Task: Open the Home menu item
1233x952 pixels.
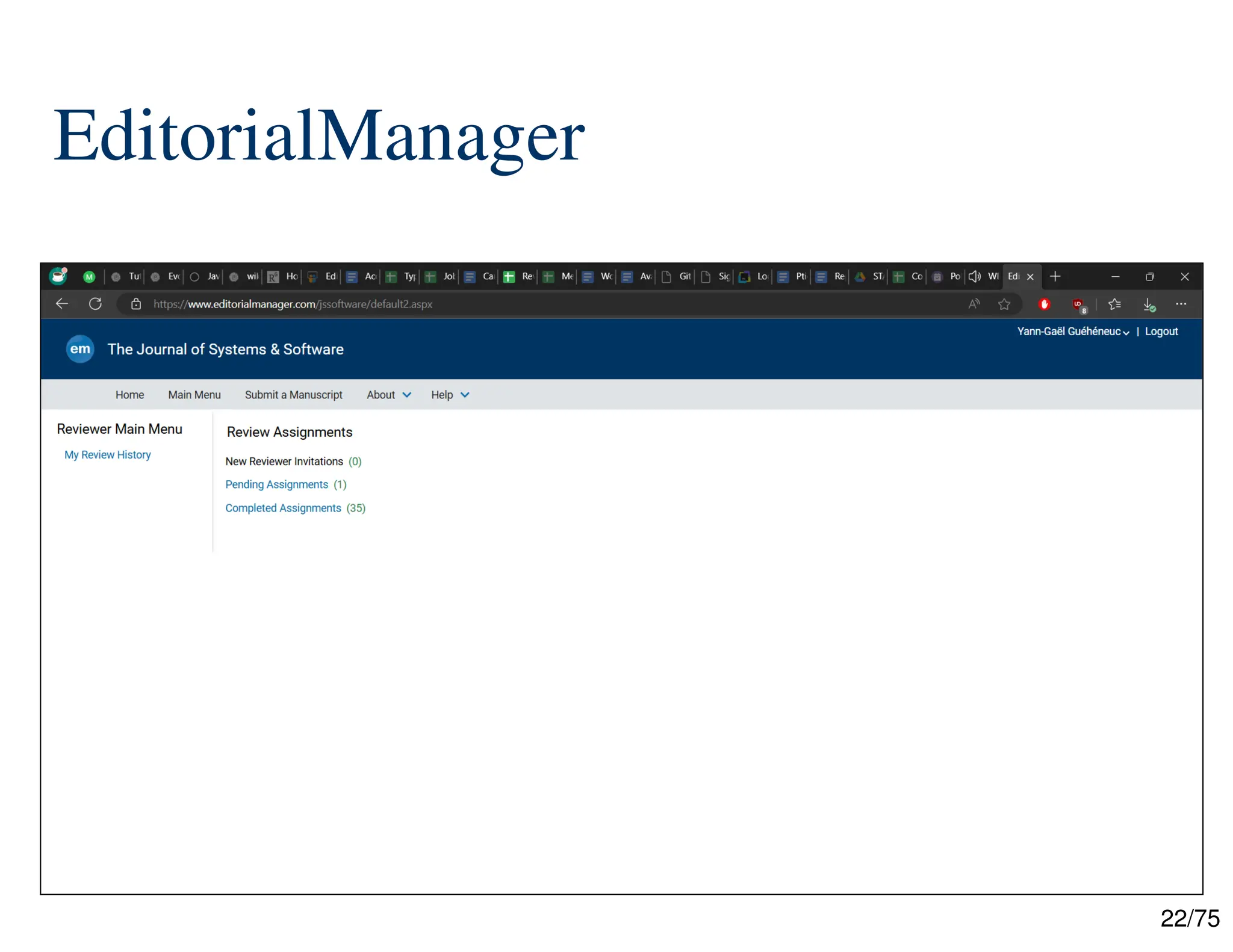Action: (129, 395)
